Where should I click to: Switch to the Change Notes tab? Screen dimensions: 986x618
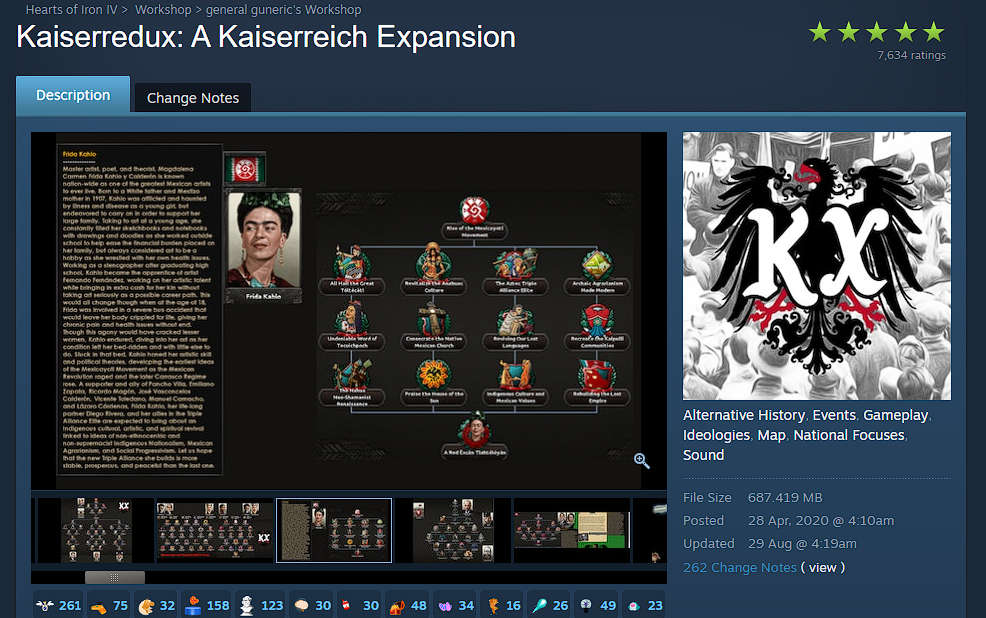point(191,97)
